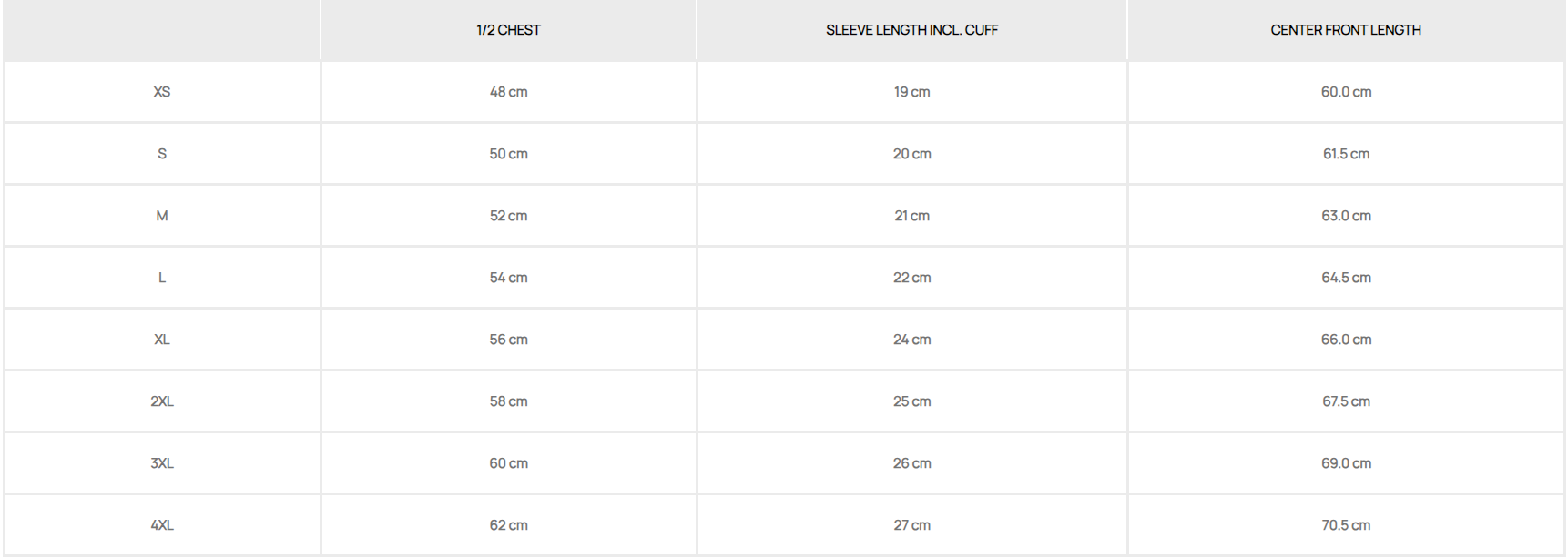
Task: Click the 62 cm chest measurement
Action: click(x=508, y=525)
